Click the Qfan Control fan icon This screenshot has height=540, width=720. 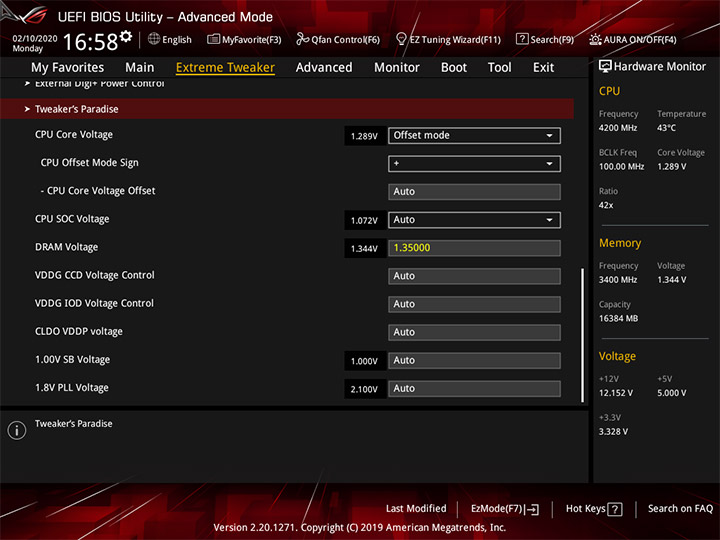coord(302,39)
